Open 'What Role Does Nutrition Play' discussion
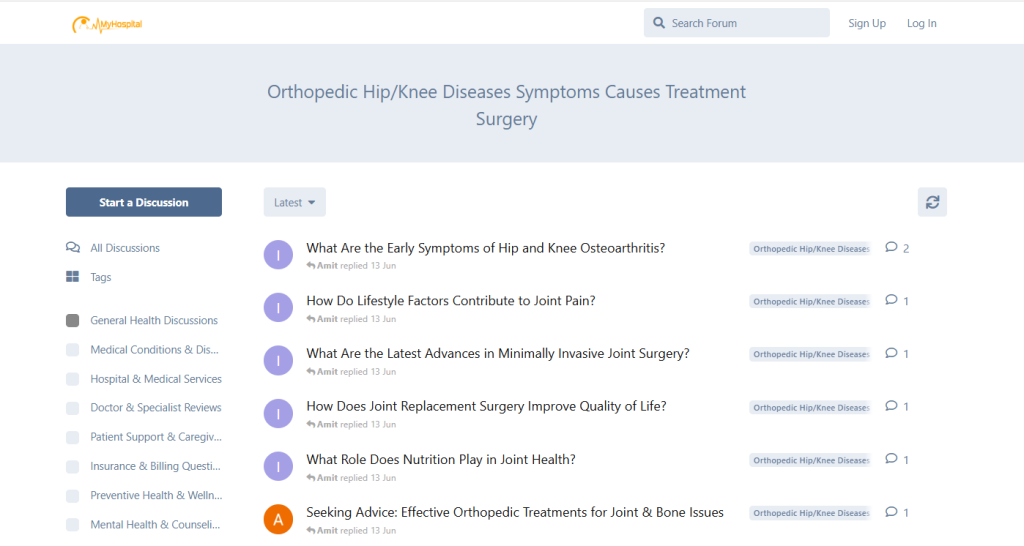 coord(440,460)
